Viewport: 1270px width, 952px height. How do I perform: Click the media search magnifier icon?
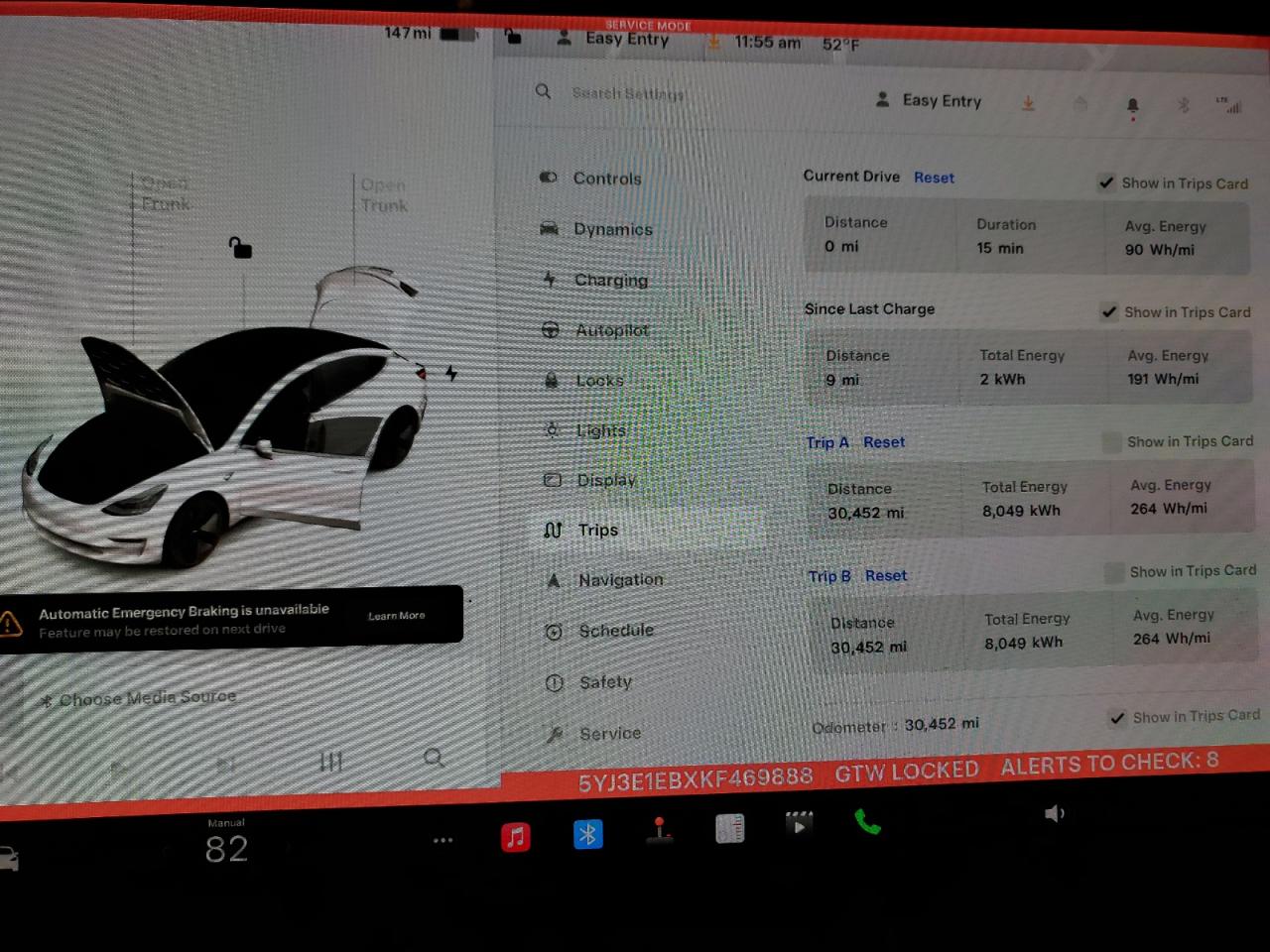[434, 758]
